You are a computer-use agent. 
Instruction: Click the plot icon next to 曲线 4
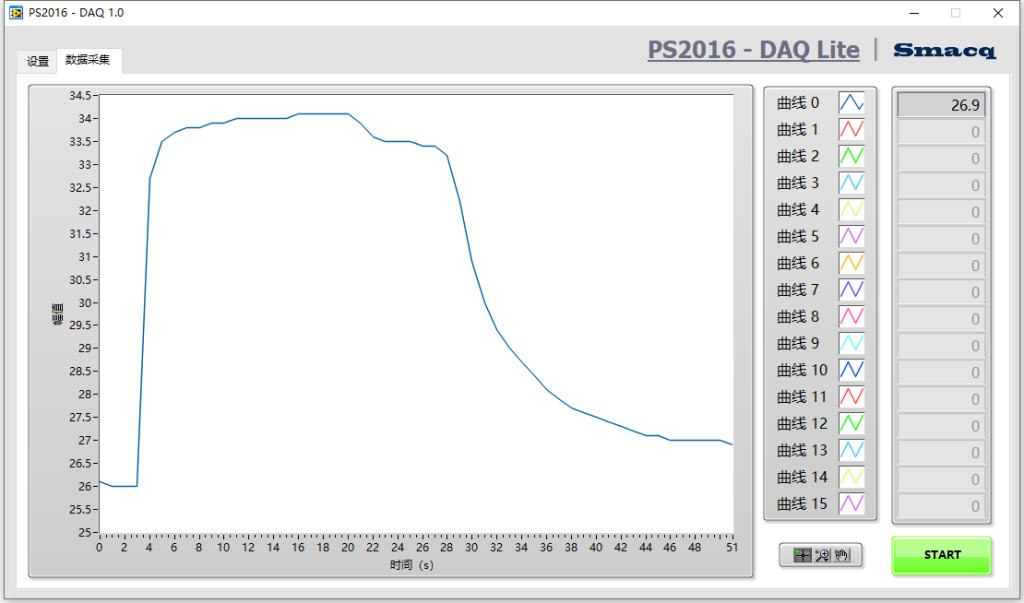click(852, 210)
